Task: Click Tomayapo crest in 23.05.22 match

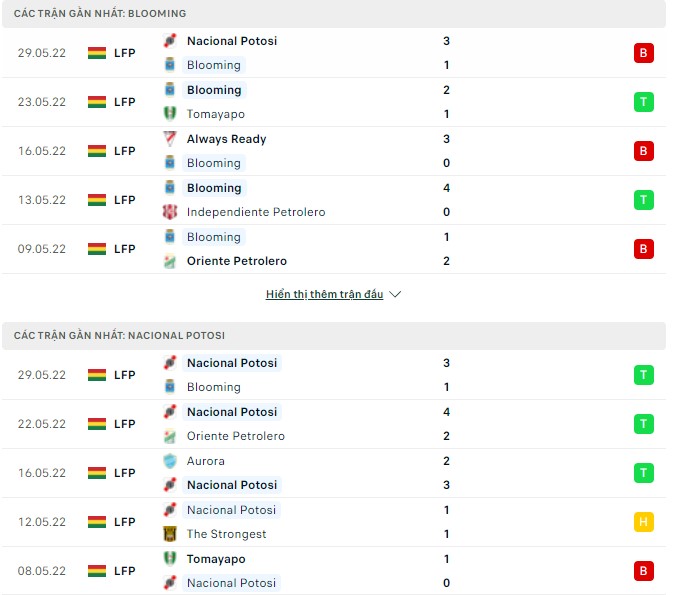Action: coord(169,114)
